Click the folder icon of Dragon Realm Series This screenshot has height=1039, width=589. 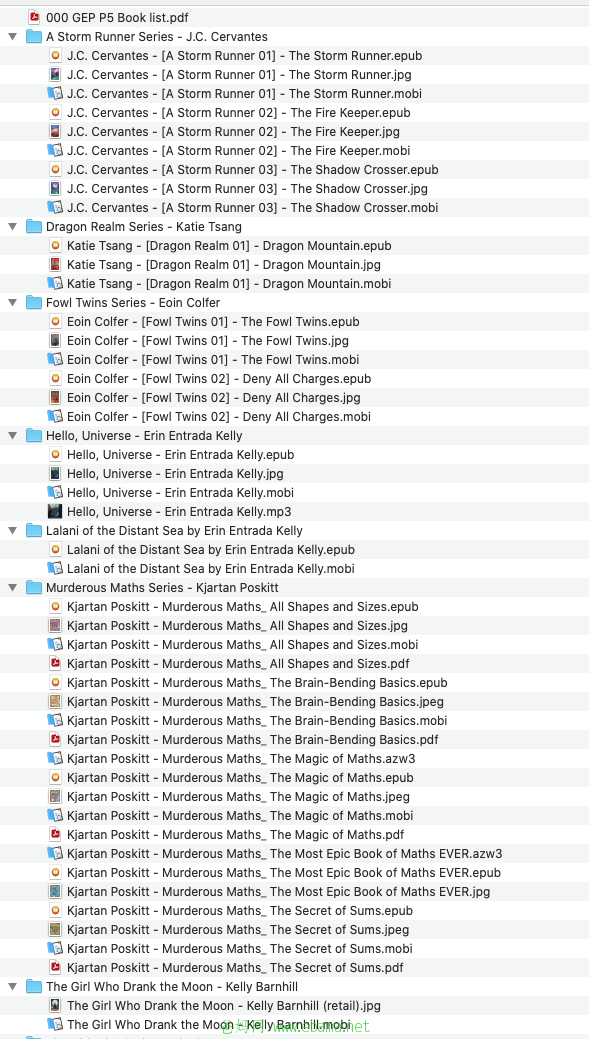34,227
